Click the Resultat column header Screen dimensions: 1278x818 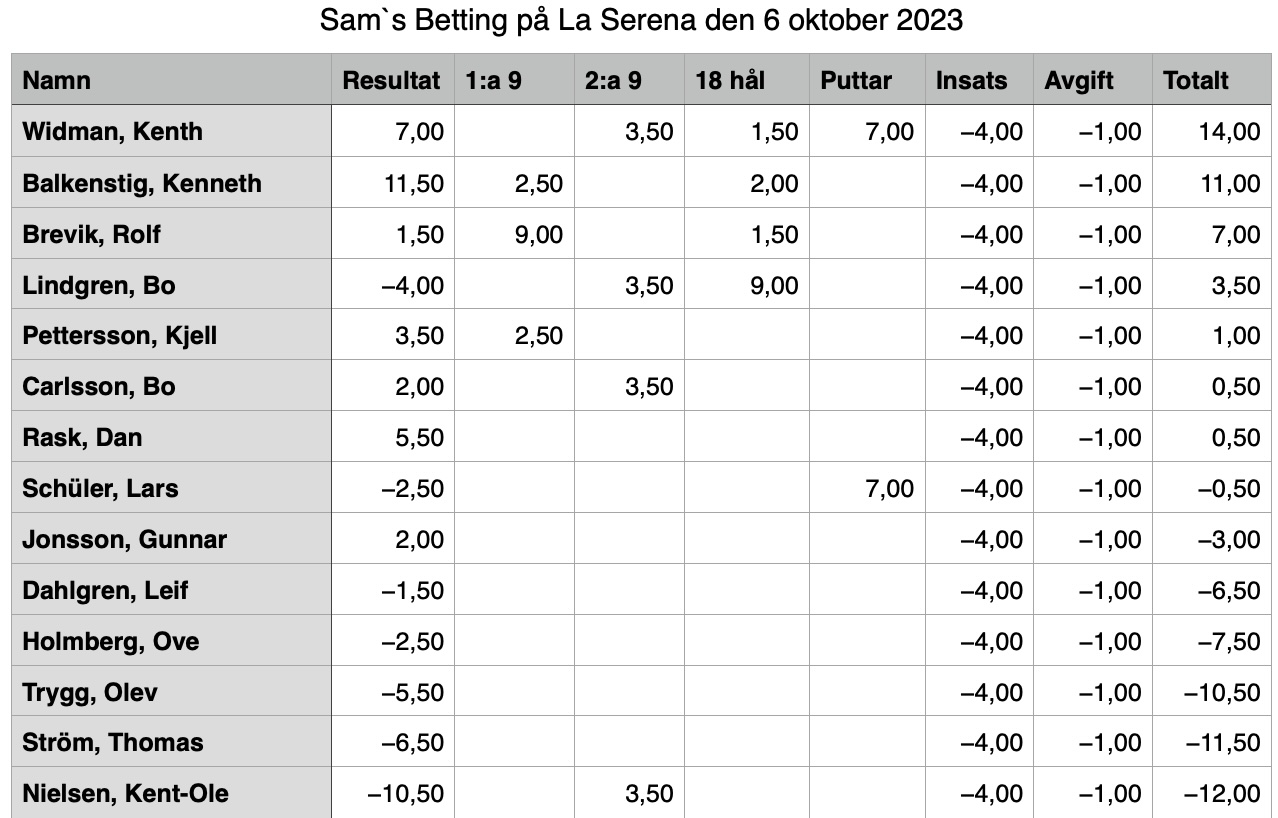pyautogui.click(x=392, y=80)
